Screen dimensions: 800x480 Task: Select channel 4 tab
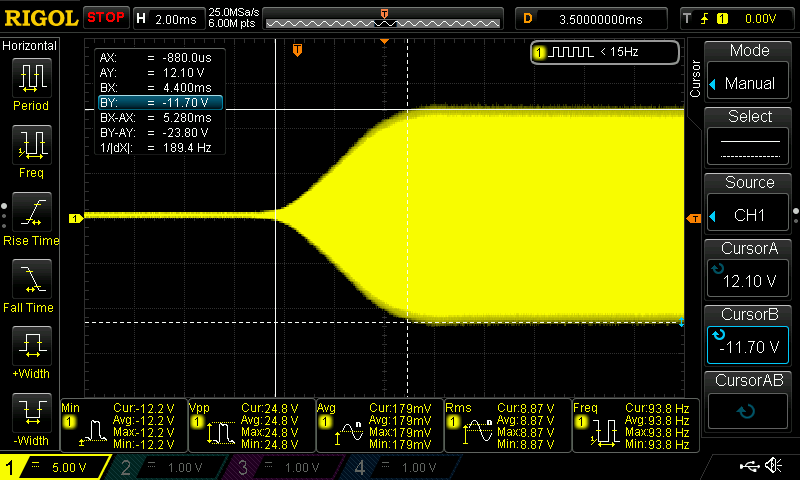click(x=401, y=467)
